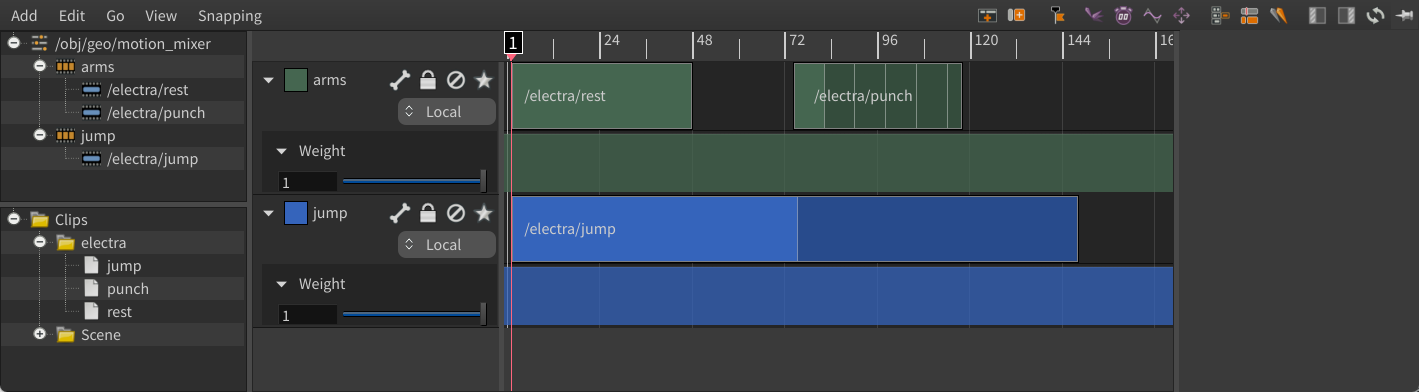Click the purple stopwatch icon
This screenshot has height=392, width=1419.
coord(1124,15)
